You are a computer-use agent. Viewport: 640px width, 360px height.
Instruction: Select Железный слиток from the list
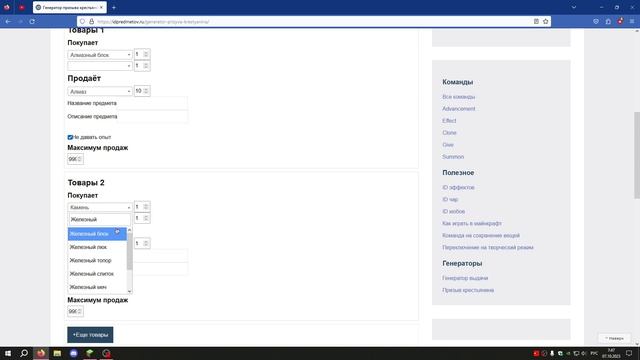pyautogui.click(x=98, y=274)
